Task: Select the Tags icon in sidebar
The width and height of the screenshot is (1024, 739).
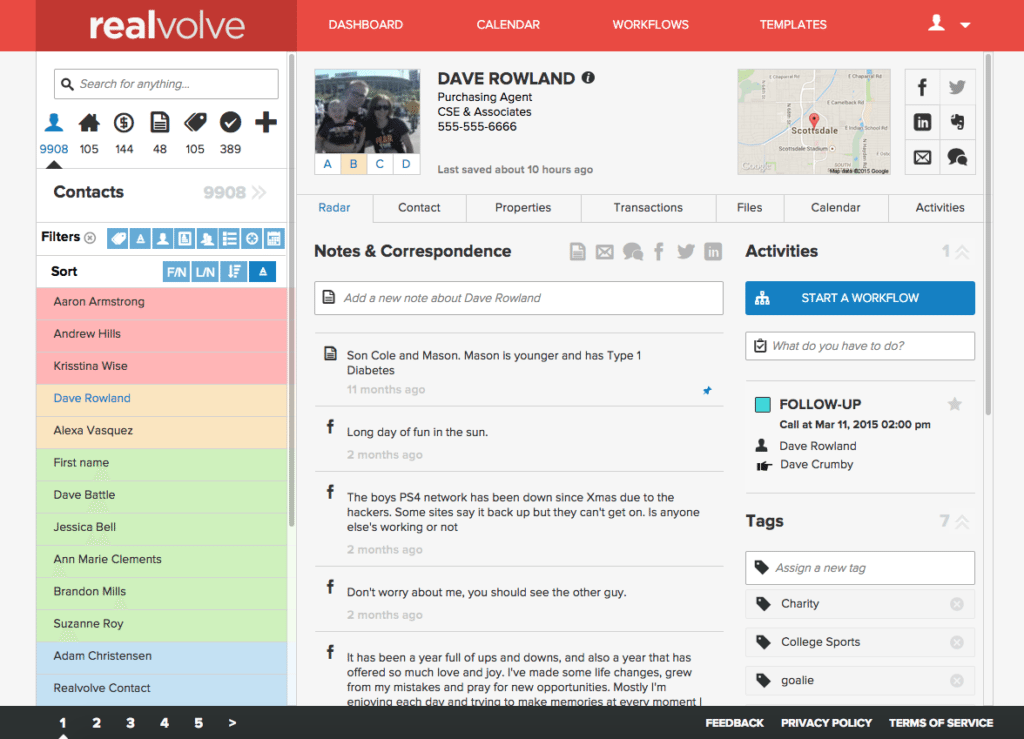Action: (195, 123)
